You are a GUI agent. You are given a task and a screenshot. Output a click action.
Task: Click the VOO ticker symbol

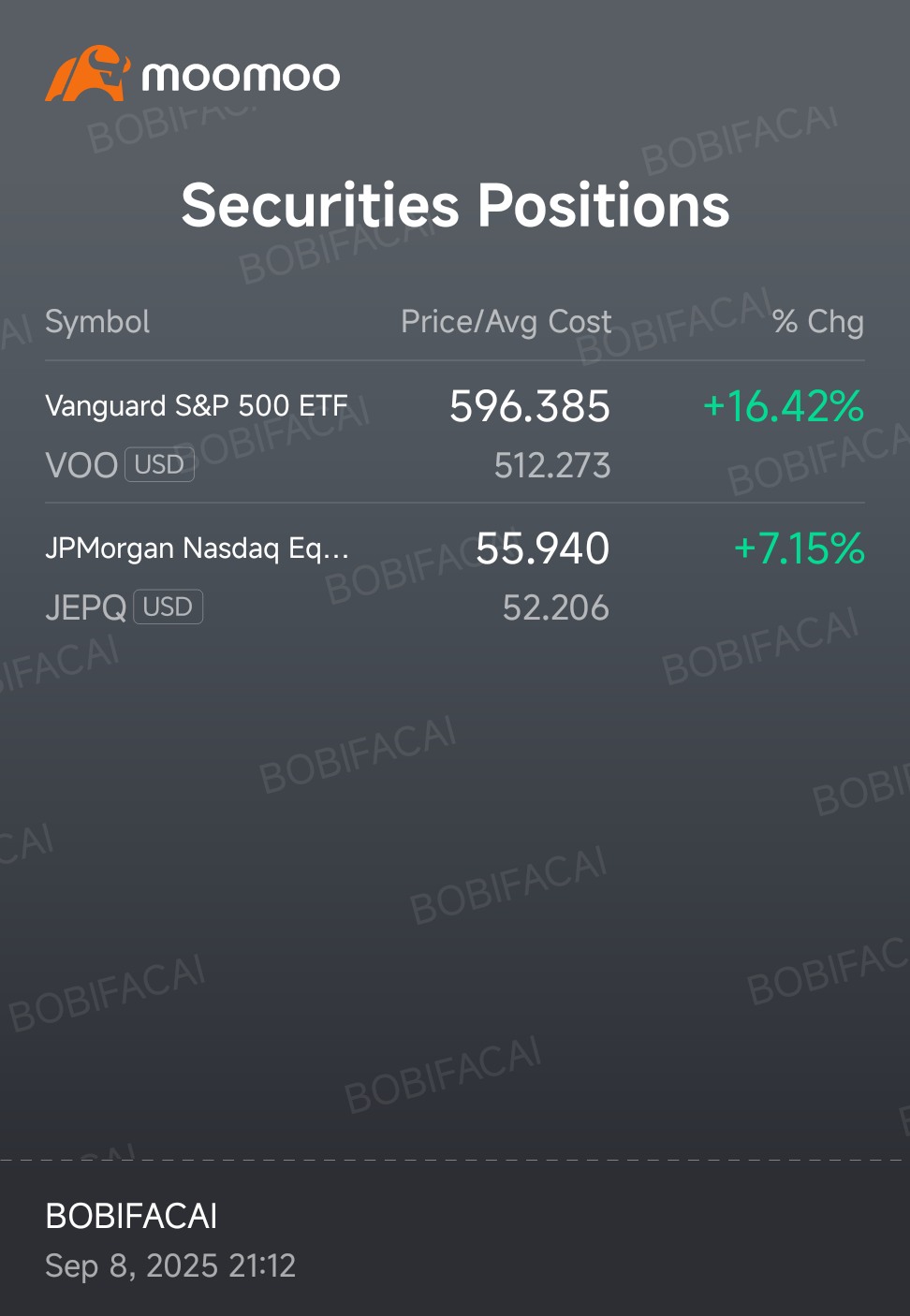pyautogui.click(x=81, y=465)
